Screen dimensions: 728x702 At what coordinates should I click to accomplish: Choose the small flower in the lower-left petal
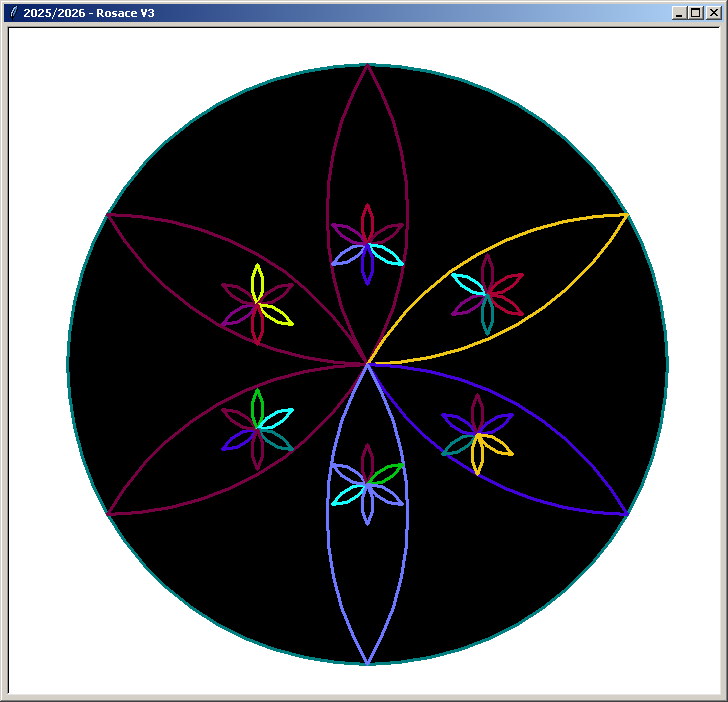(258, 428)
